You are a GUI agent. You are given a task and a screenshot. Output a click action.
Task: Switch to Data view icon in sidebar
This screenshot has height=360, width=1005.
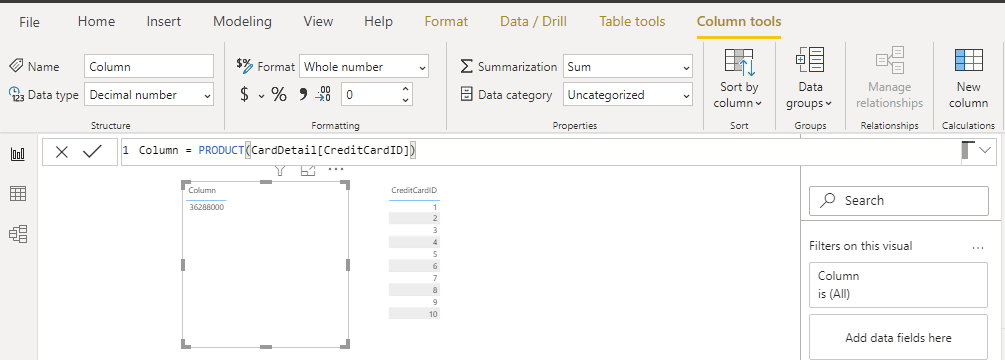[18, 194]
